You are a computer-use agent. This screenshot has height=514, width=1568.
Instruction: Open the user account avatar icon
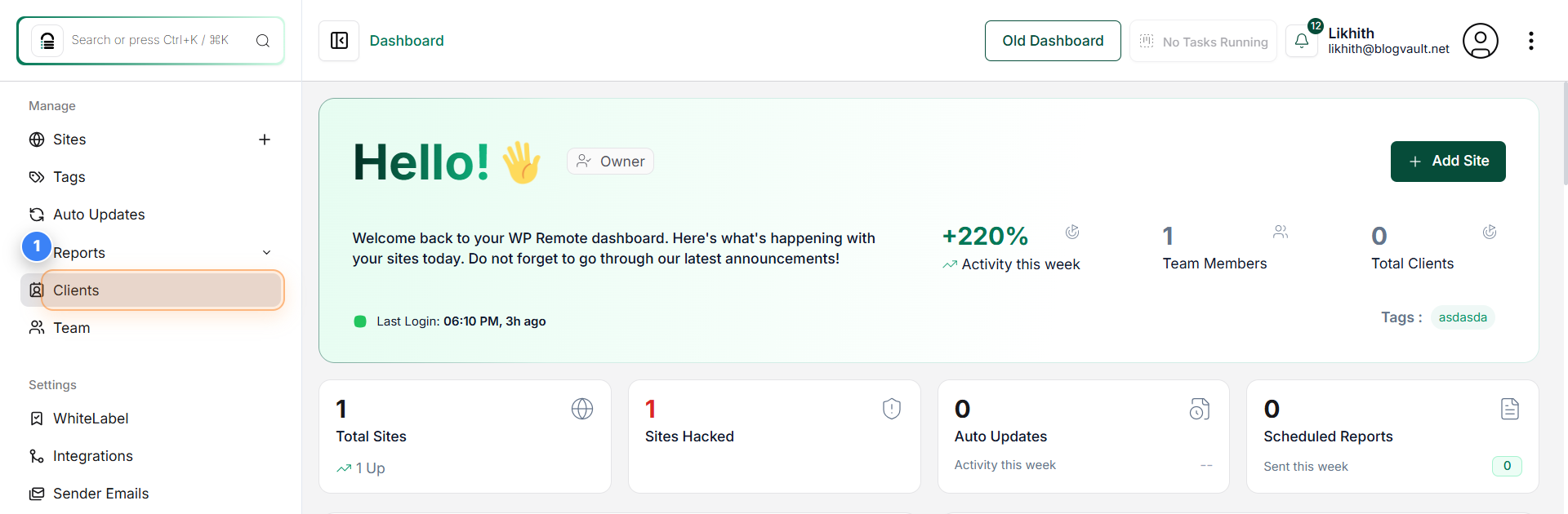1480,40
